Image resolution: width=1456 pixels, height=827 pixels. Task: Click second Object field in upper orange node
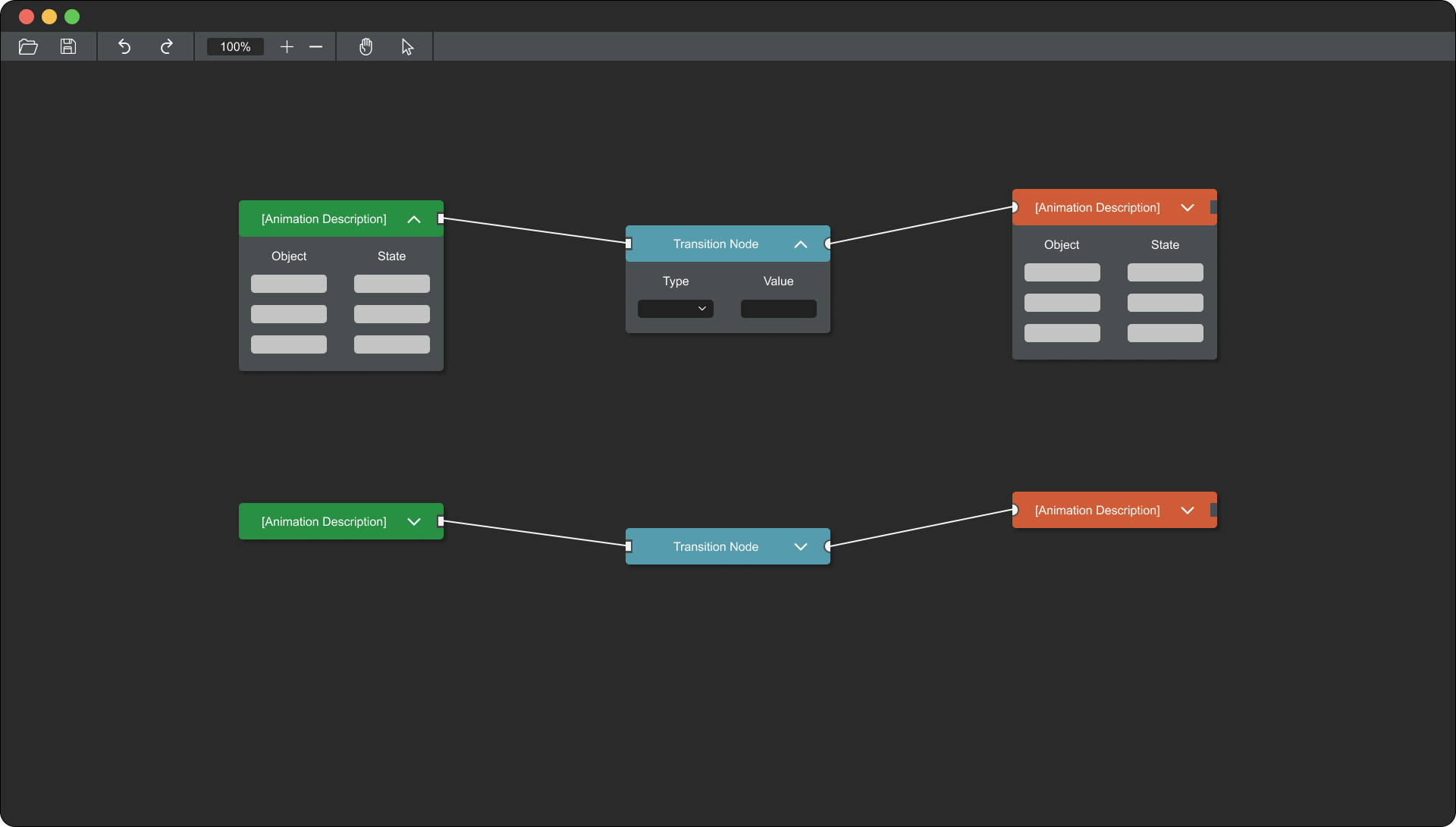(x=1062, y=303)
